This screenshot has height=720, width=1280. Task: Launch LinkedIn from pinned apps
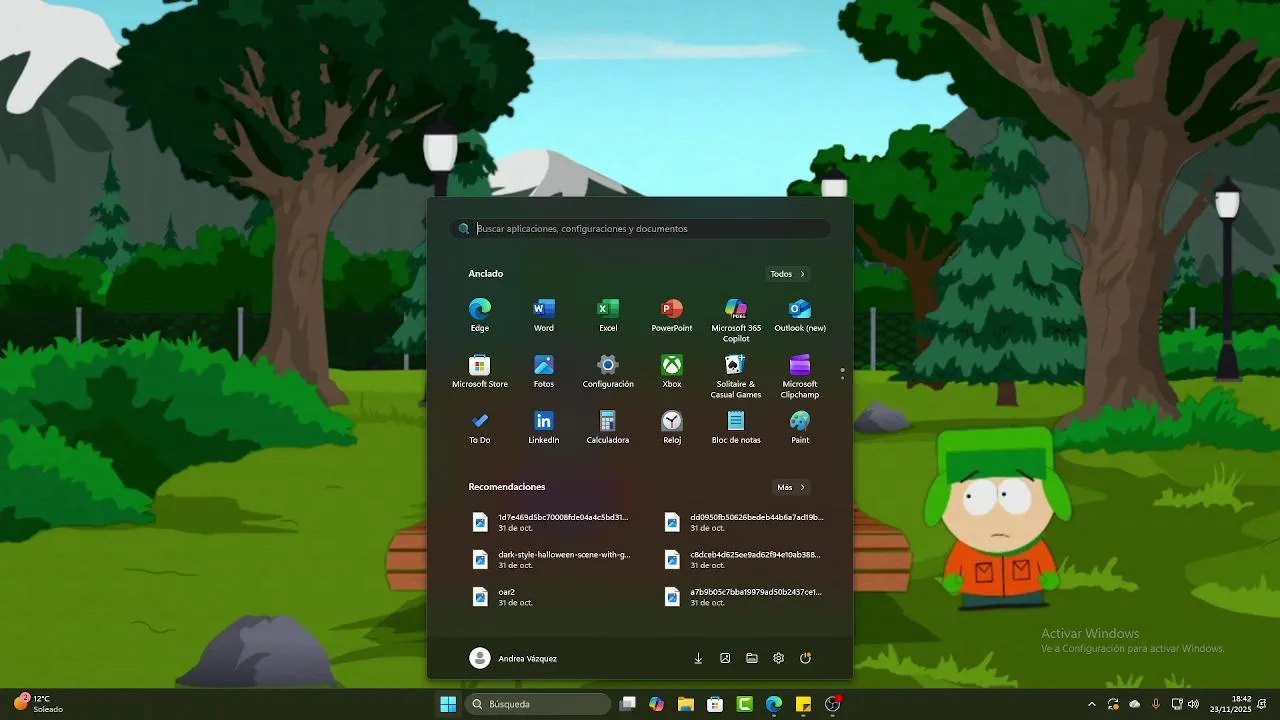544,427
